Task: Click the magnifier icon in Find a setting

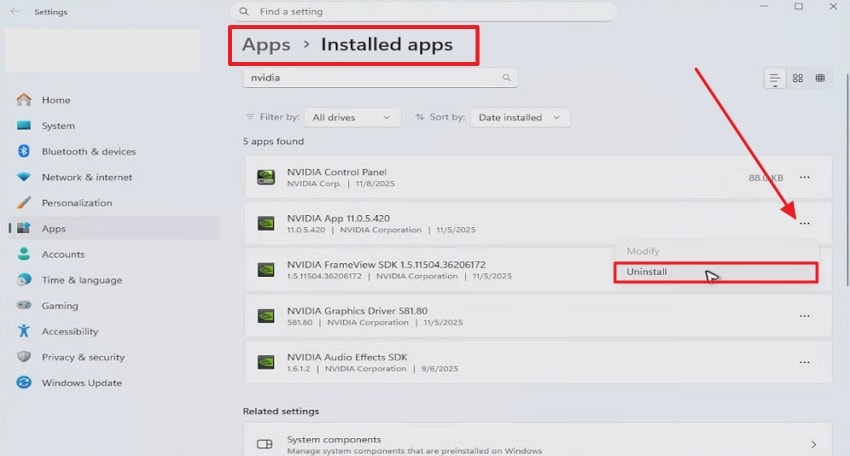Action: click(x=244, y=11)
